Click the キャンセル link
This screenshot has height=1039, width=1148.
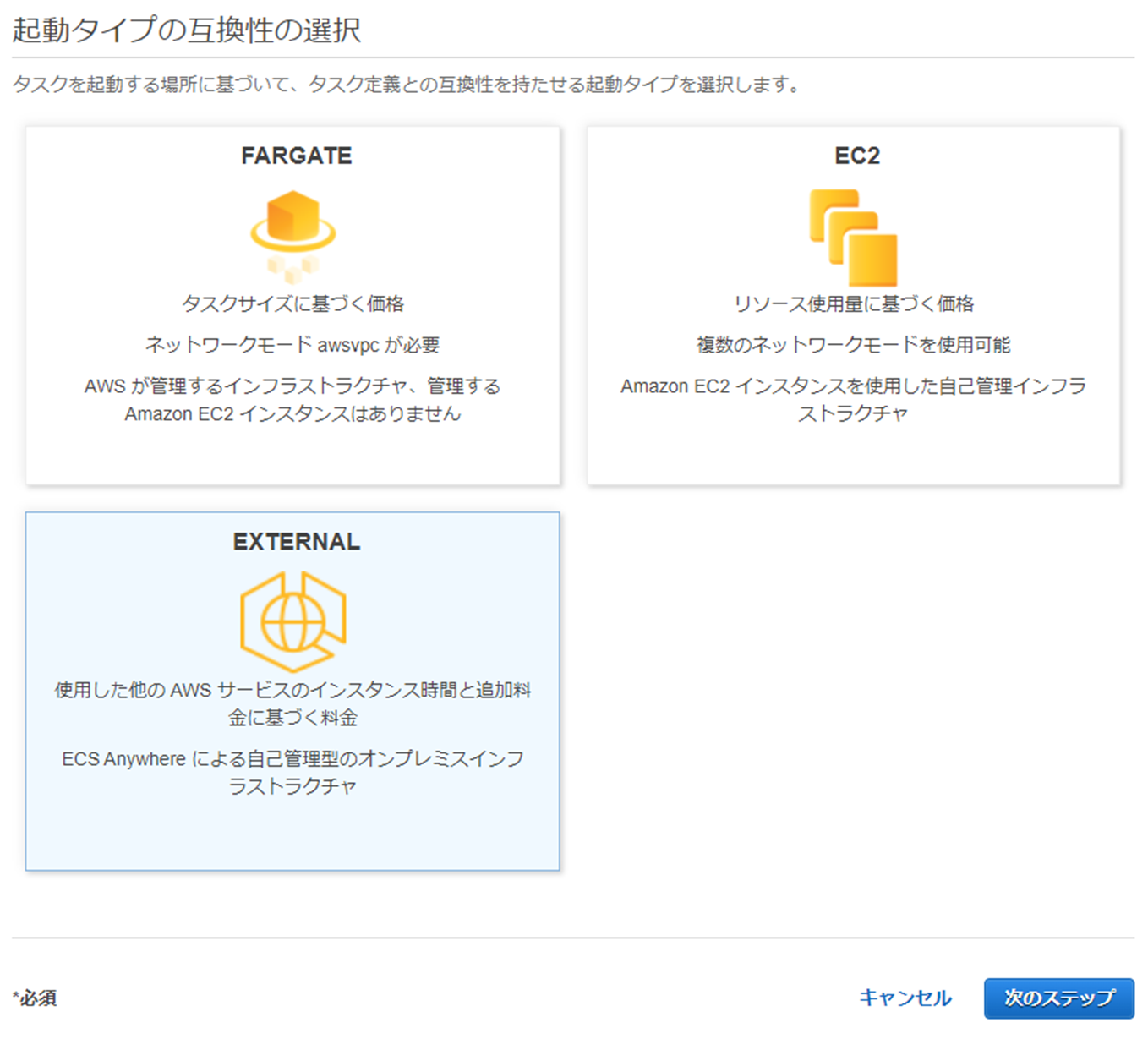(905, 998)
